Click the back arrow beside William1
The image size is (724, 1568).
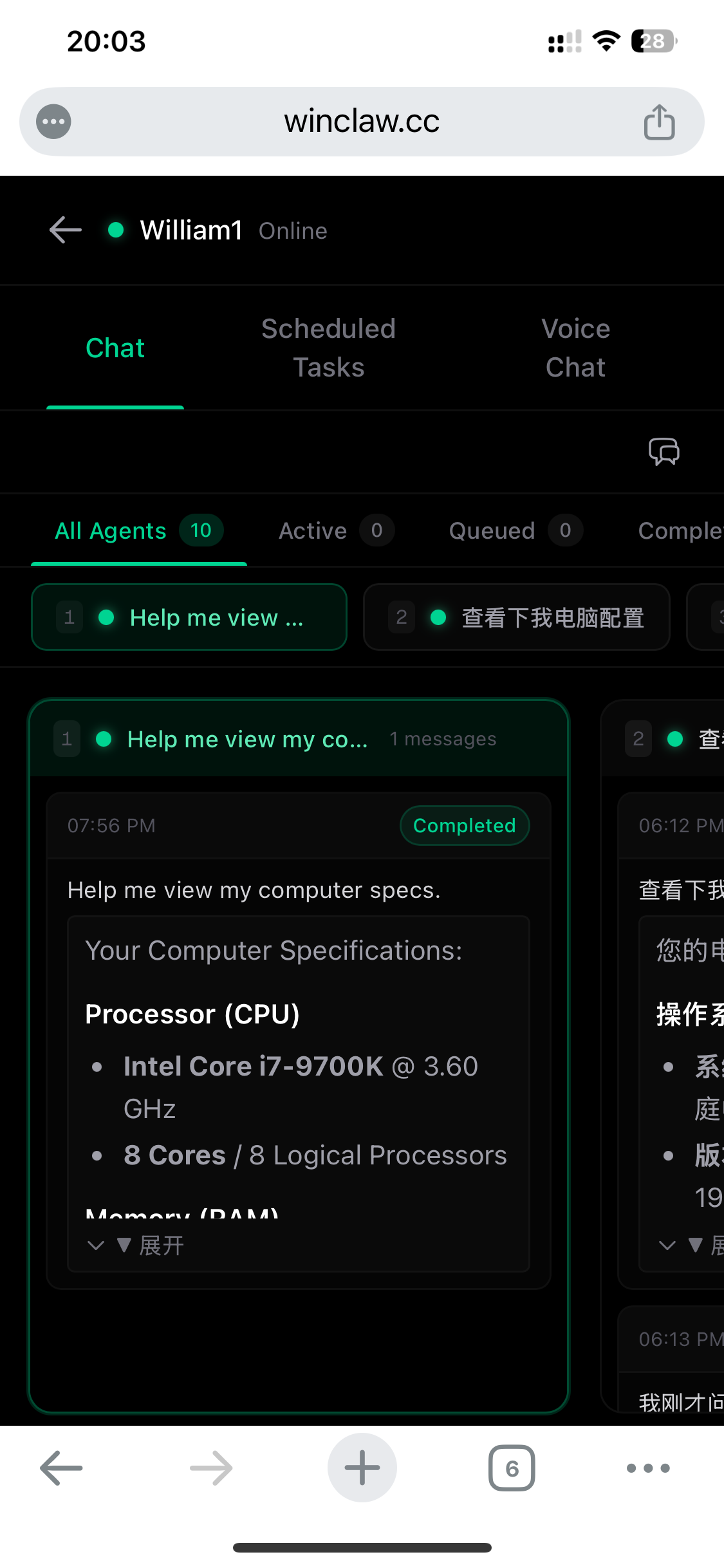click(64, 230)
